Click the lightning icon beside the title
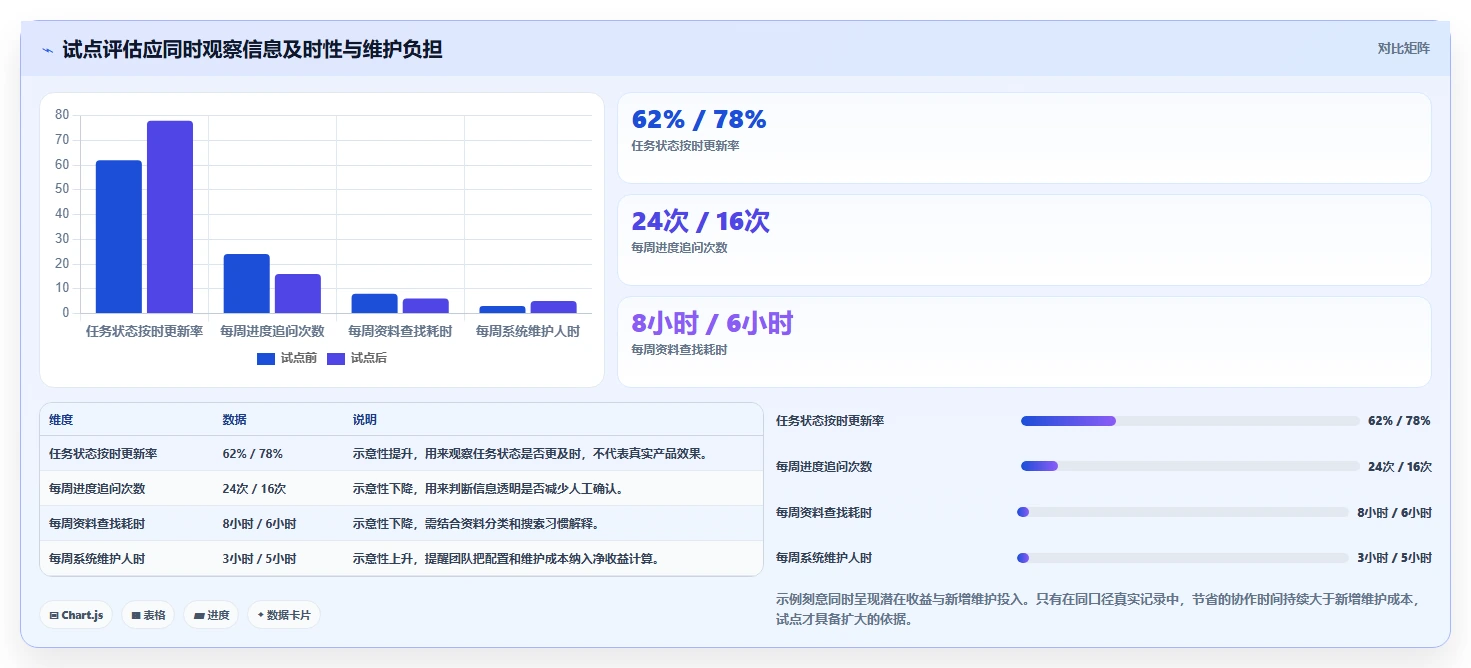This screenshot has height=668, width=1471. (47, 49)
